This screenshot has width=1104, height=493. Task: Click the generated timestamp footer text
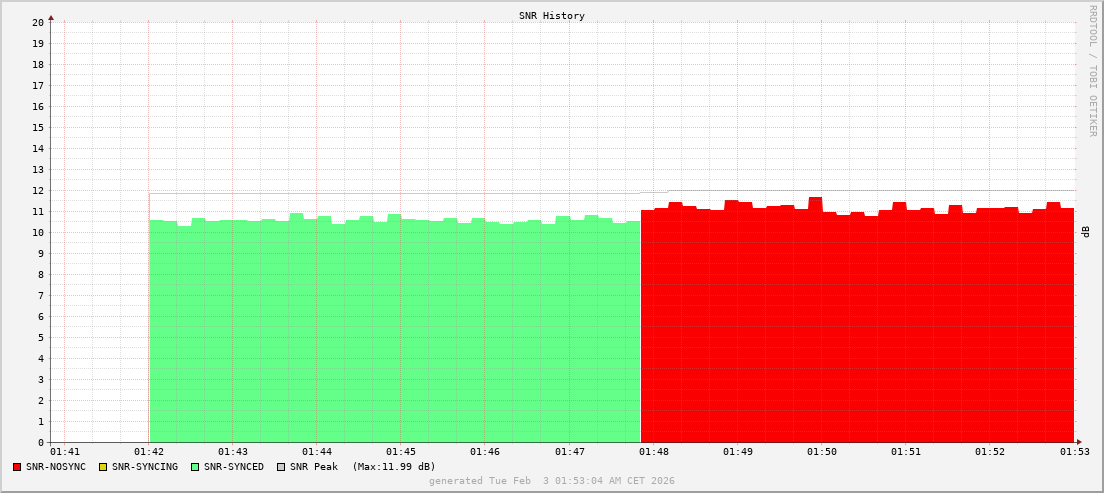click(x=551, y=481)
